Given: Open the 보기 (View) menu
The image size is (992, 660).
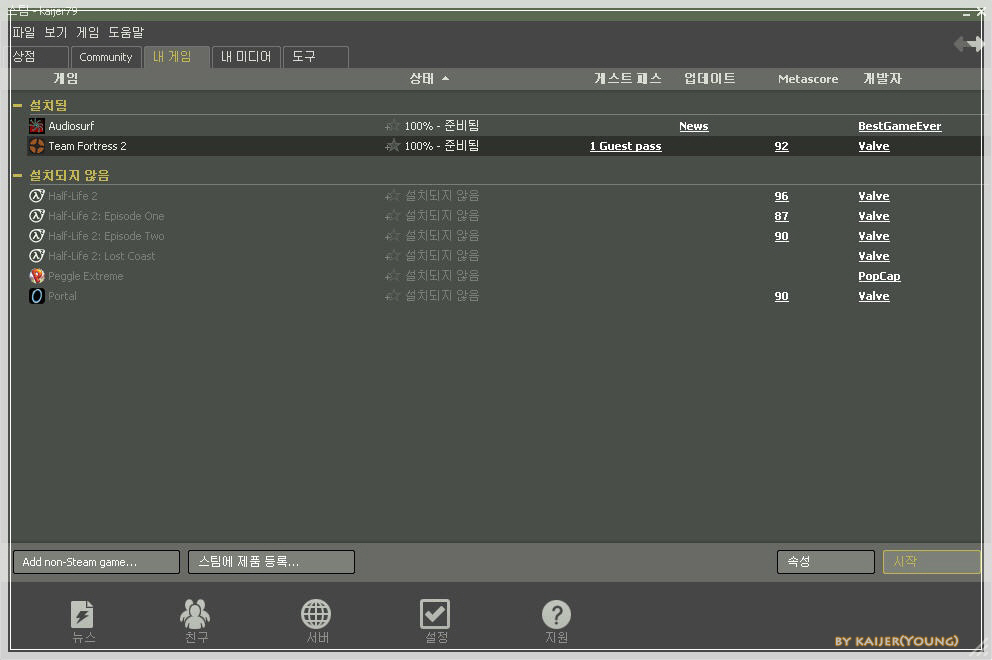Looking at the screenshot, I should (x=55, y=32).
